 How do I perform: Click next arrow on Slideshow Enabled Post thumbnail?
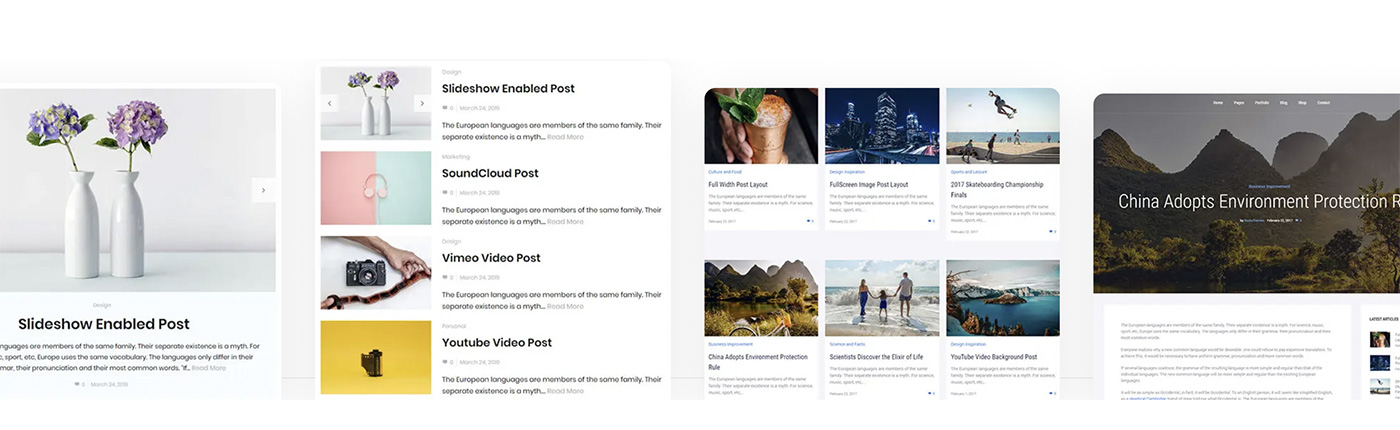coord(422,103)
